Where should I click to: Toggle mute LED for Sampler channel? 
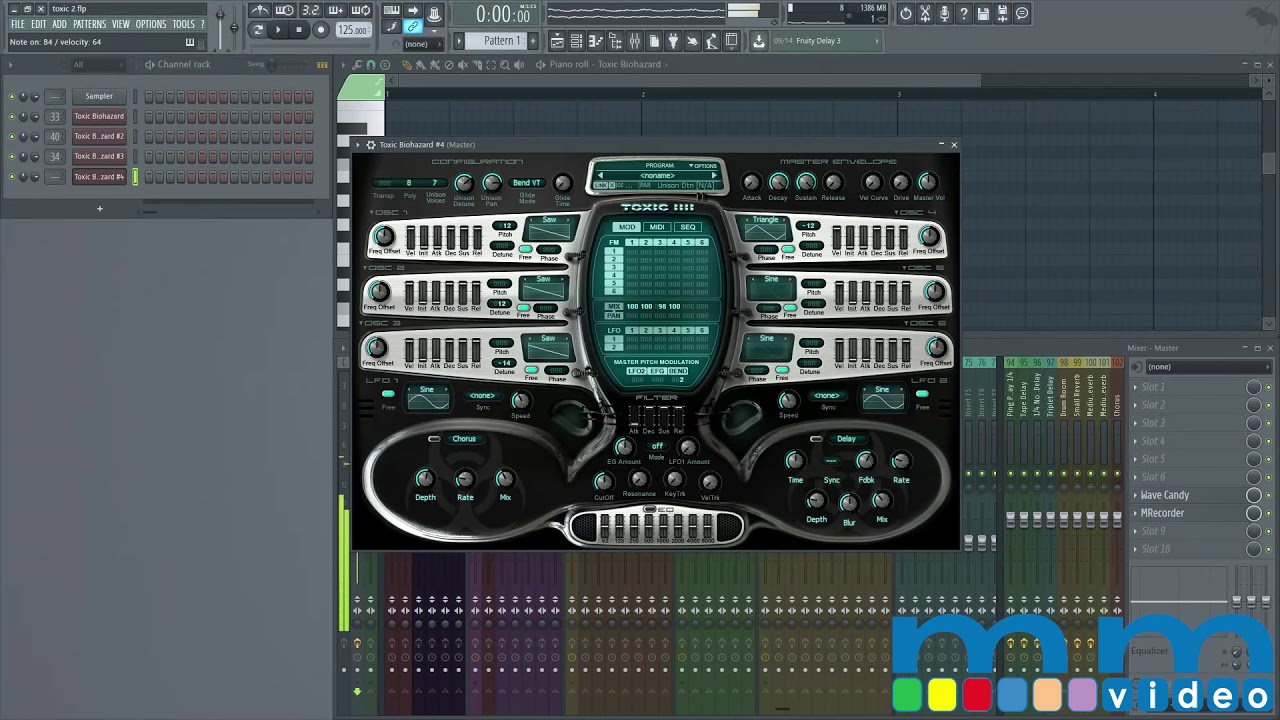pos(12,97)
